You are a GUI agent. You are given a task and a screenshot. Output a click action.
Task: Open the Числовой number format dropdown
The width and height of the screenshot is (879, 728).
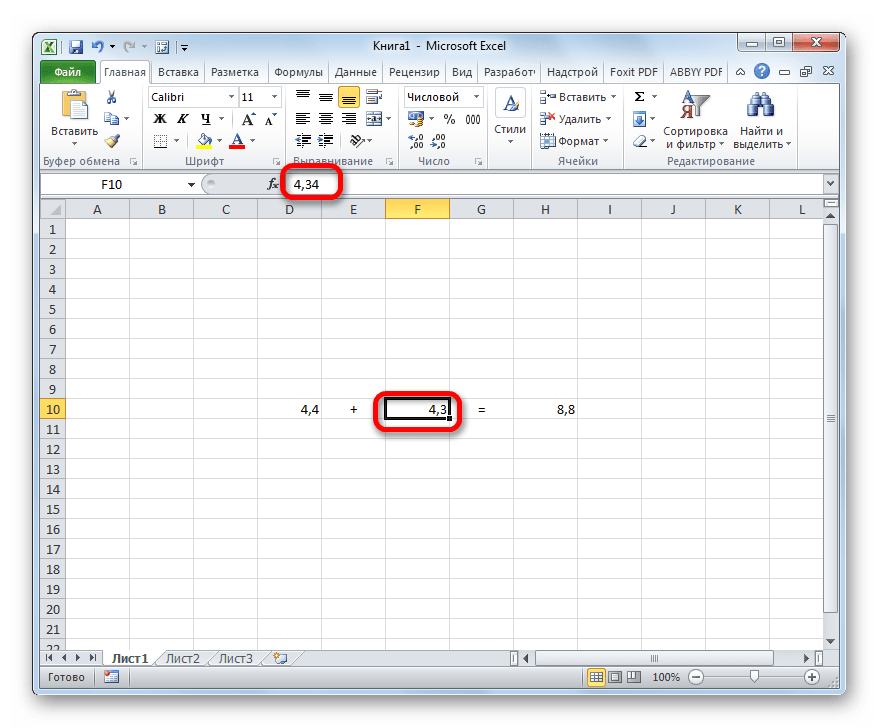click(476, 97)
